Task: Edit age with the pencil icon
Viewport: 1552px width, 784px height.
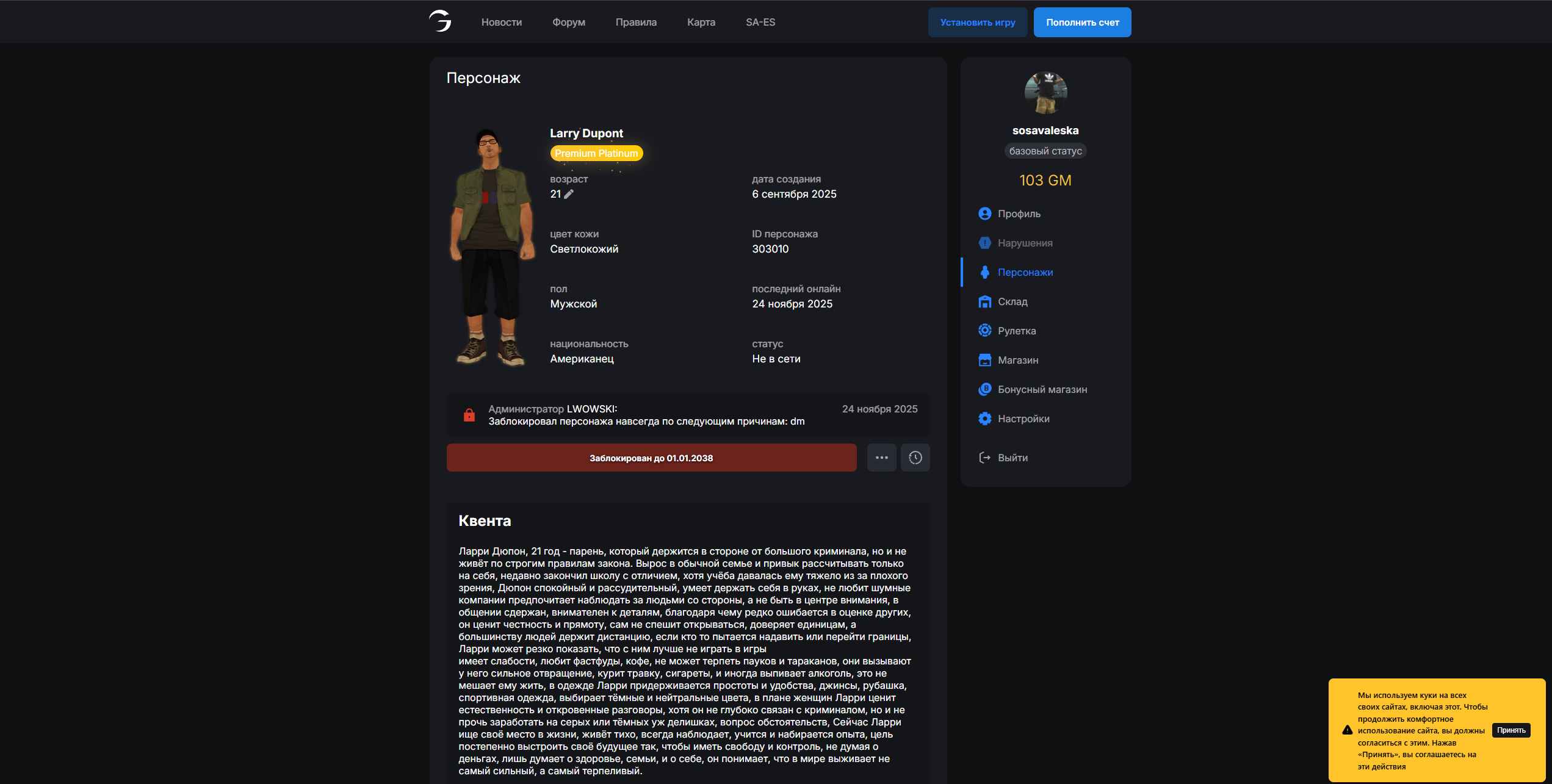Action: (569, 194)
